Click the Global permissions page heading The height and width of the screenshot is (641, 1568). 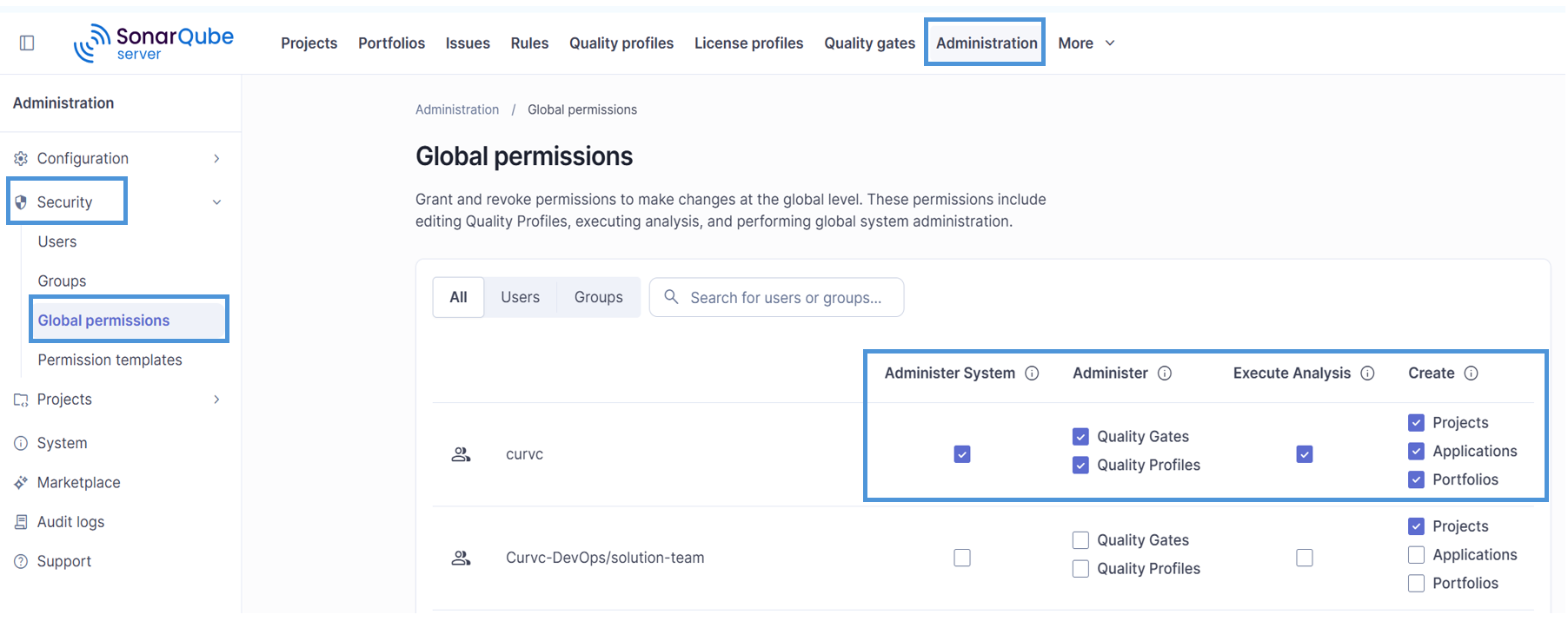(x=524, y=156)
